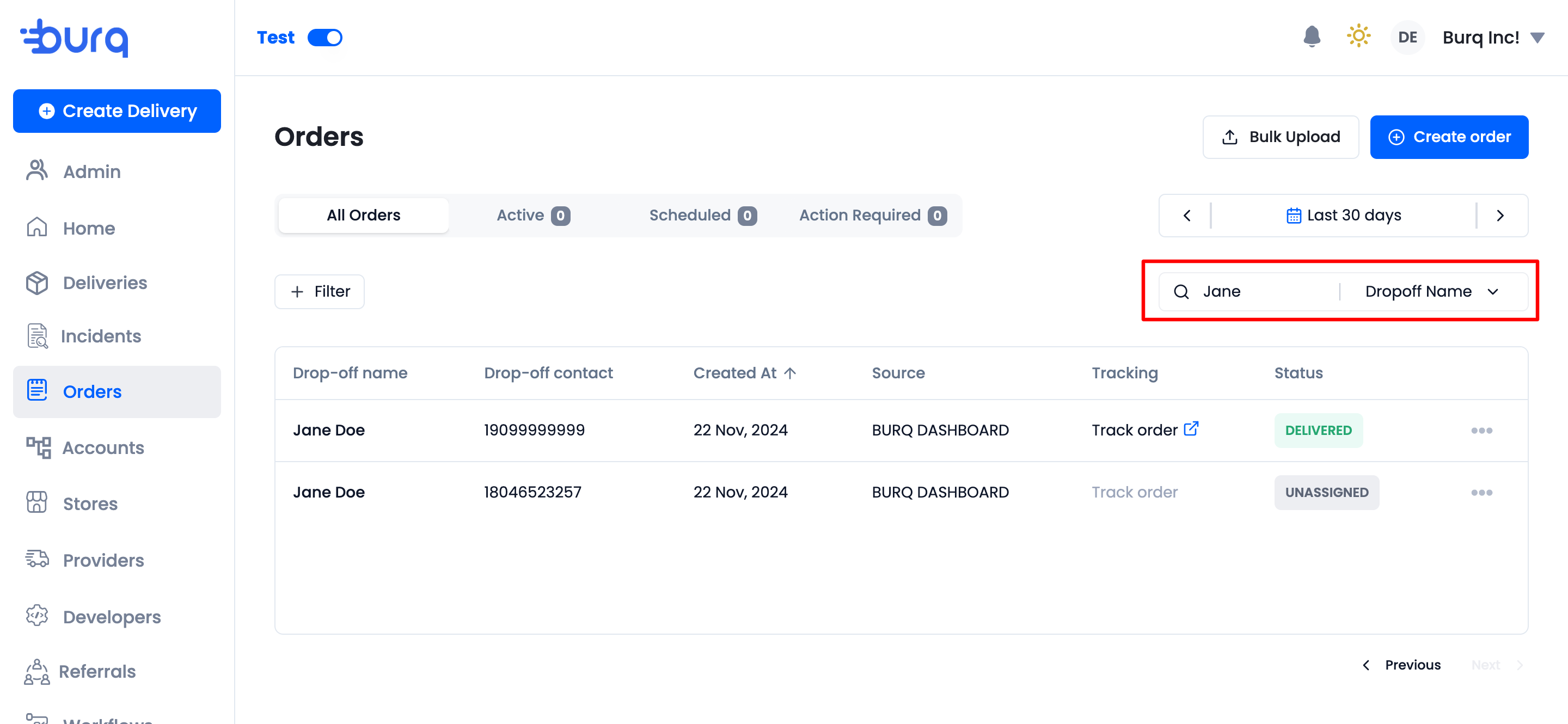This screenshot has width=1568, height=724.
Task: Switch to the Scheduled tab
Action: pos(702,216)
